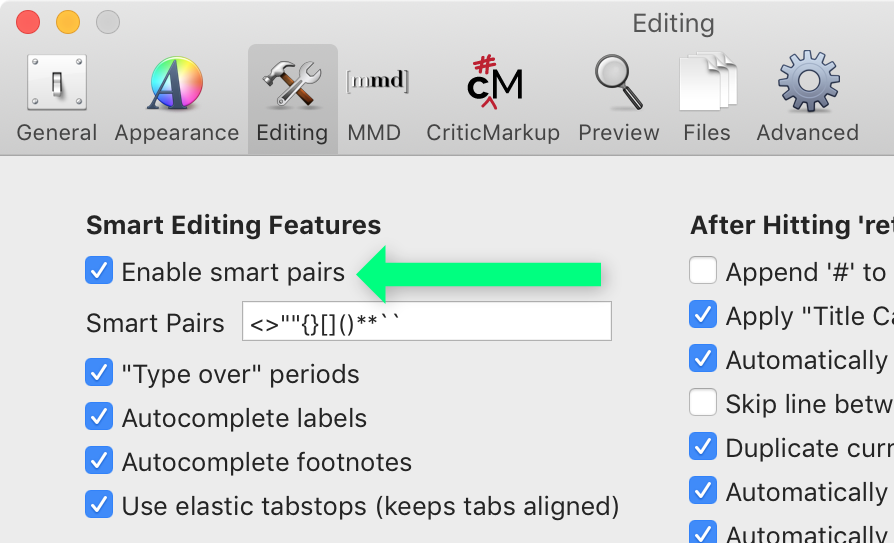894x543 pixels.
Task: Open Files preferences documents icon
Action: pos(708,81)
